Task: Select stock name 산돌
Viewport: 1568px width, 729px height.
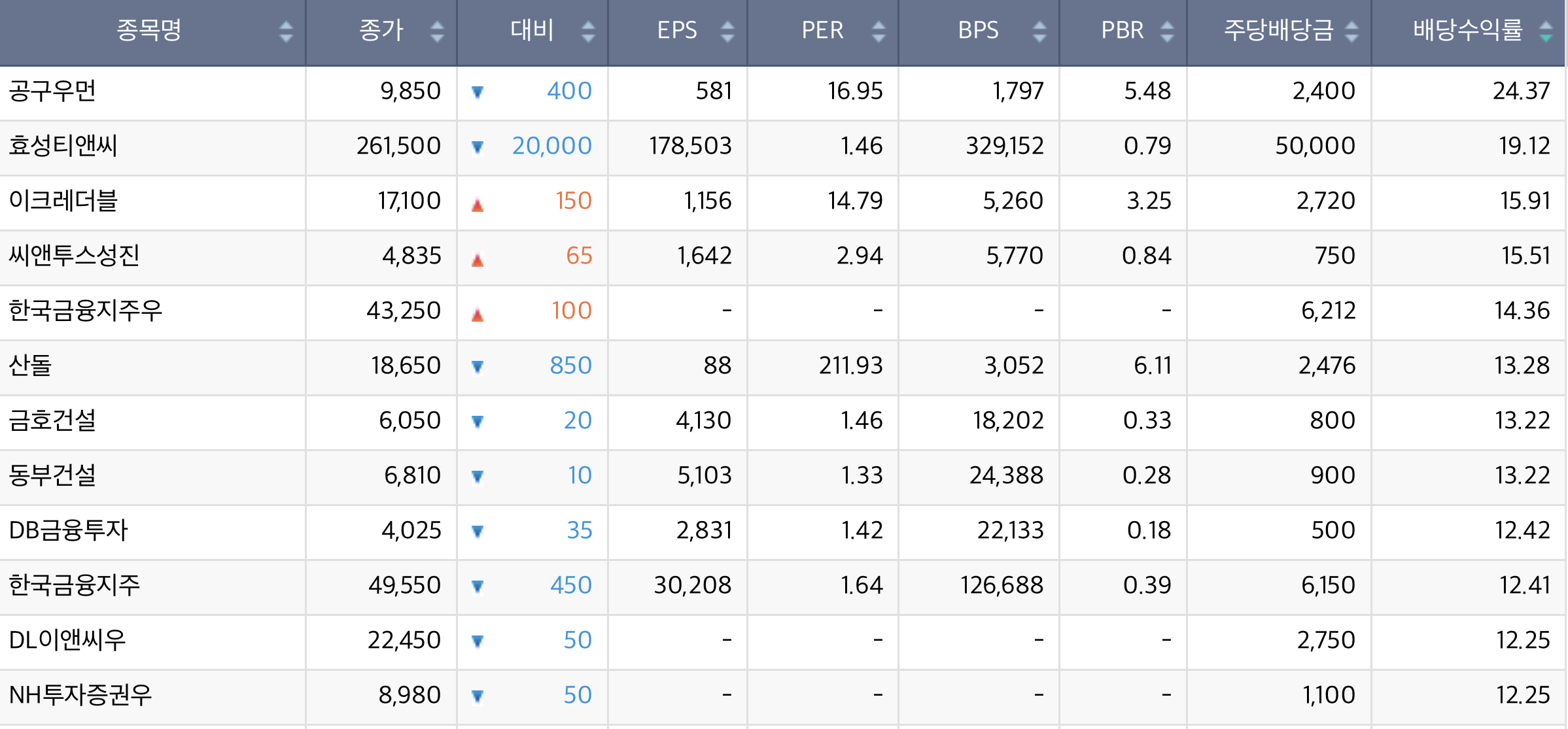Action: pyautogui.click(x=30, y=365)
